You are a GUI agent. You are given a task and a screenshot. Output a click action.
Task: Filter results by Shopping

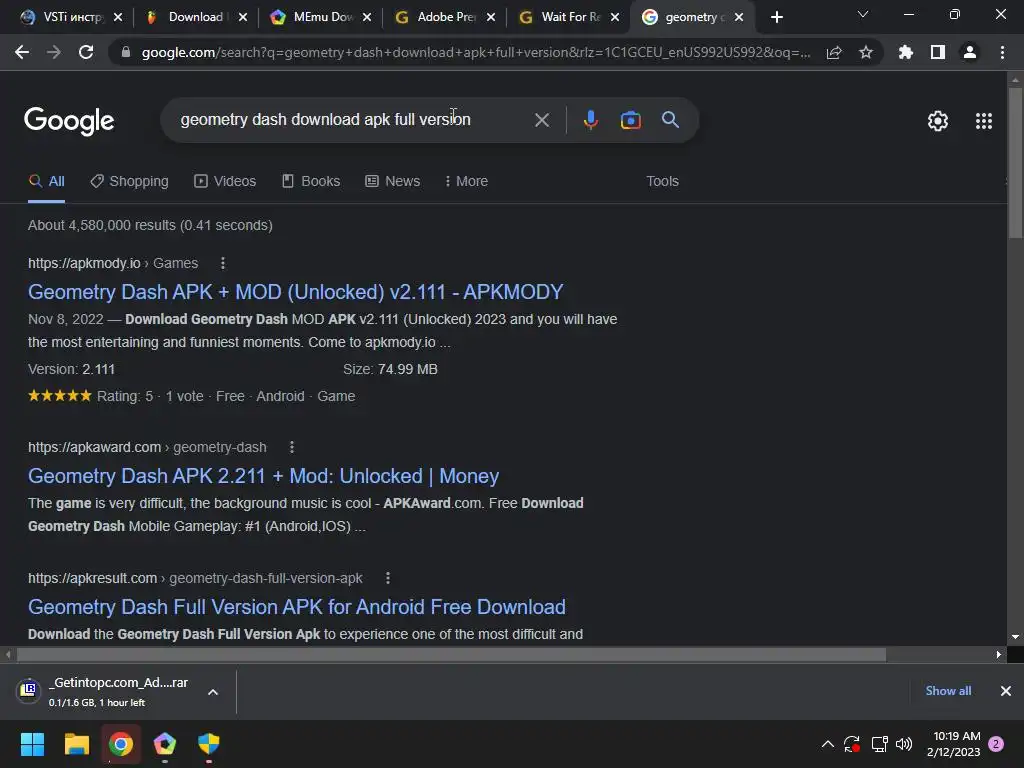tap(129, 182)
